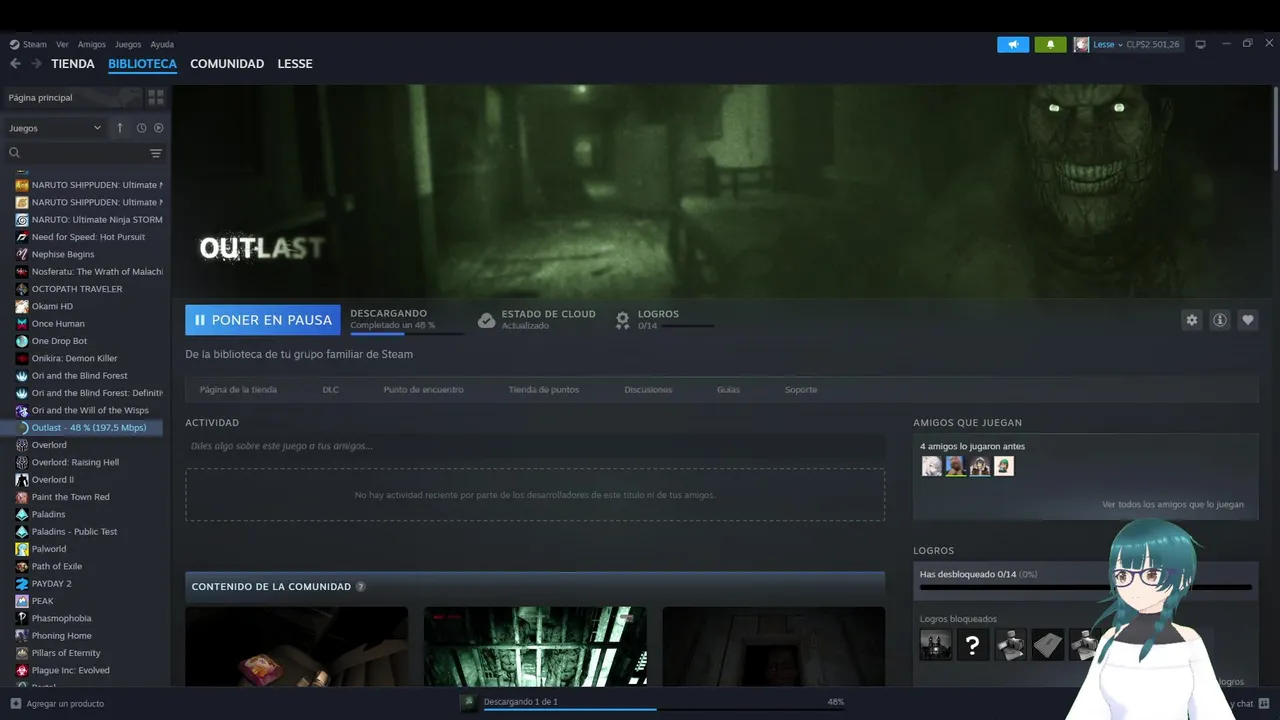Open the Soporte tab
This screenshot has width=1280, height=720.
click(801, 390)
